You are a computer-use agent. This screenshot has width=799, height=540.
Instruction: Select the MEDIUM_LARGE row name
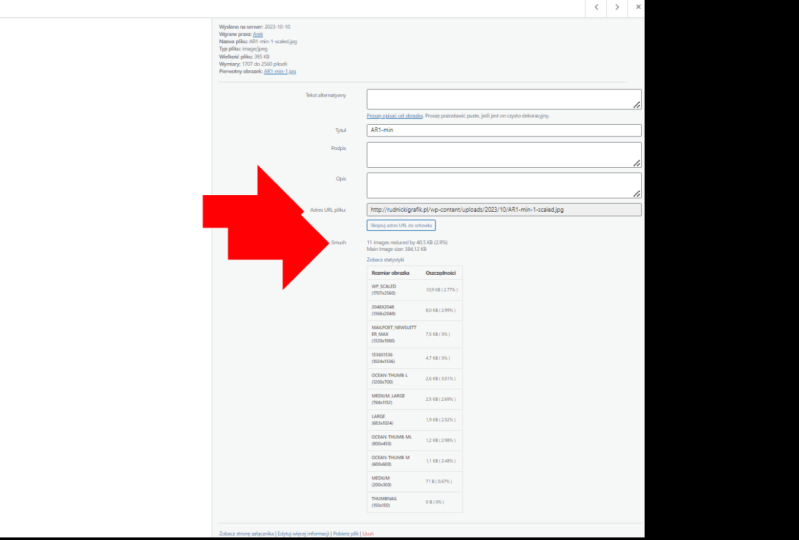tap(388, 399)
